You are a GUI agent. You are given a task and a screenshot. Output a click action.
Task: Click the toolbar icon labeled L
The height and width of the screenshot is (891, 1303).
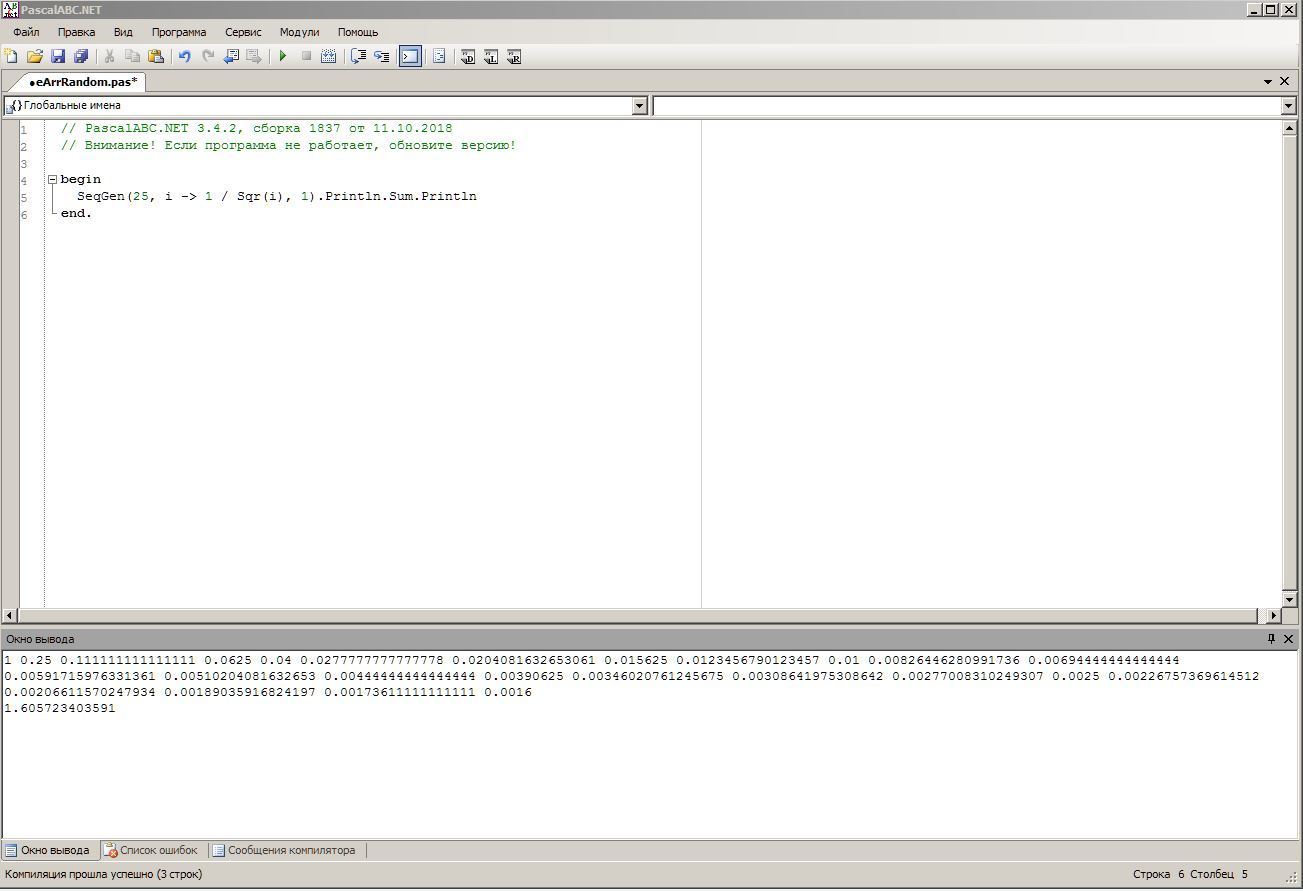(491, 57)
